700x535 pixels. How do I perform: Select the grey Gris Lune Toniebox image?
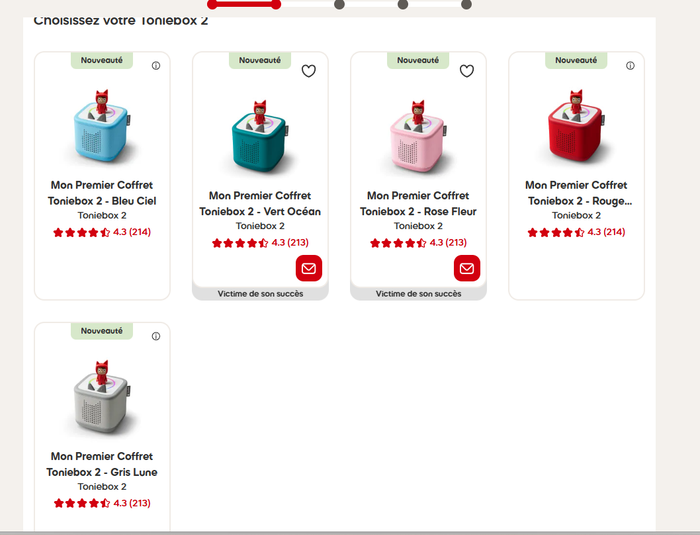coord(102,397)
